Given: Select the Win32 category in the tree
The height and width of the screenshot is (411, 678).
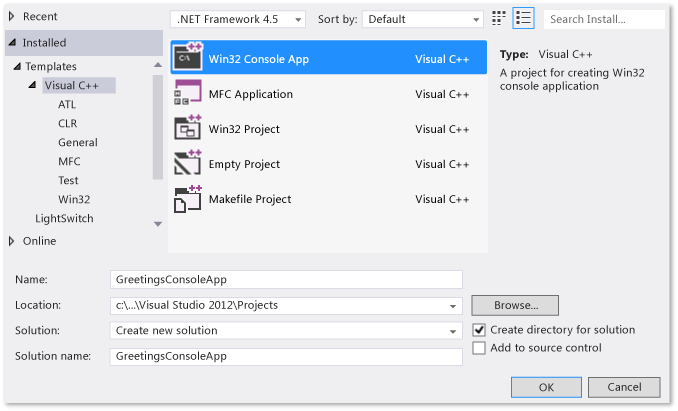Looking at the screenshot, I should click(74, 199).
